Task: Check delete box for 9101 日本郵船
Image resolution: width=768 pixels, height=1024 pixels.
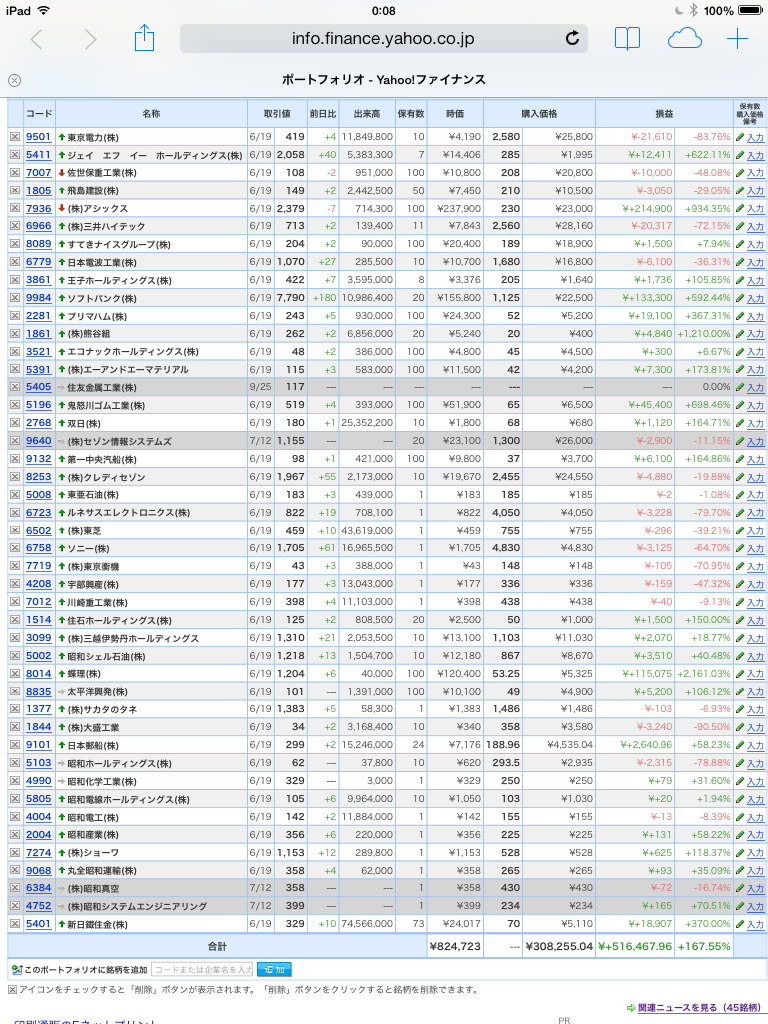Action: [14, 744]
